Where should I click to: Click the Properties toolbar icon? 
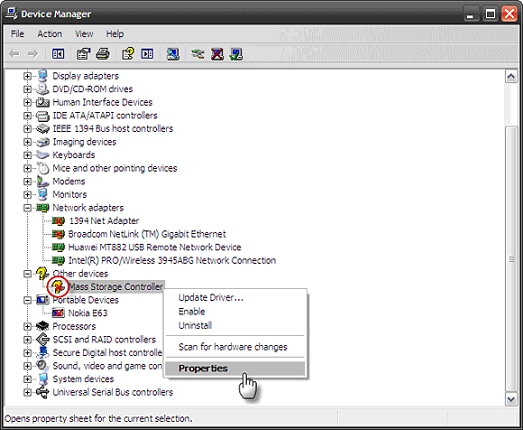[x=83, y=54]
